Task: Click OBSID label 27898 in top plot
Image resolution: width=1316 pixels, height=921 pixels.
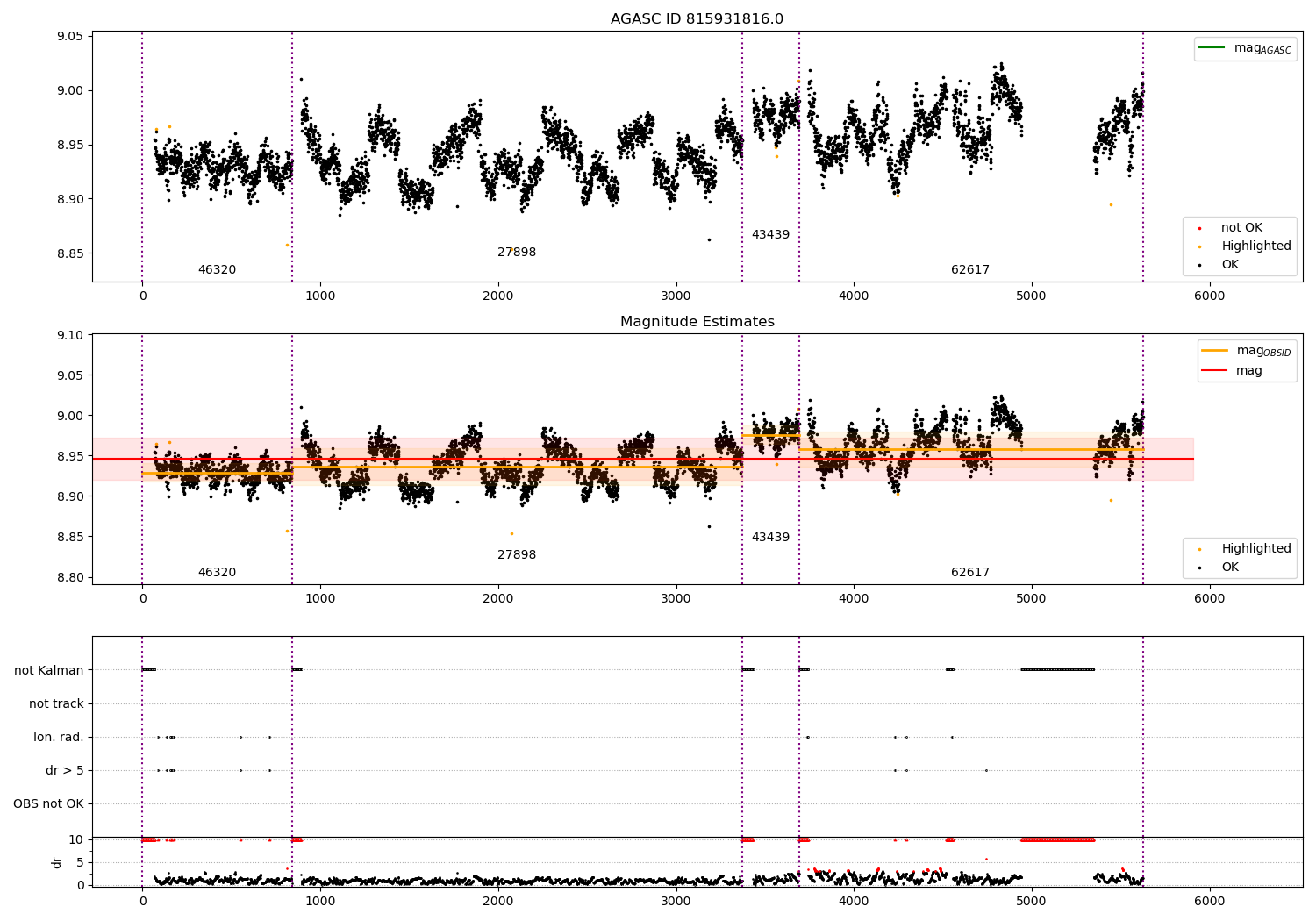Action: (x=517, y=253)
